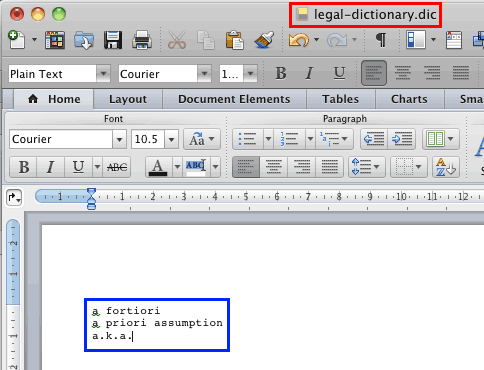Select Center alignment in the upper formatting bar
The image size is (484, 370).
coord(403,73)
